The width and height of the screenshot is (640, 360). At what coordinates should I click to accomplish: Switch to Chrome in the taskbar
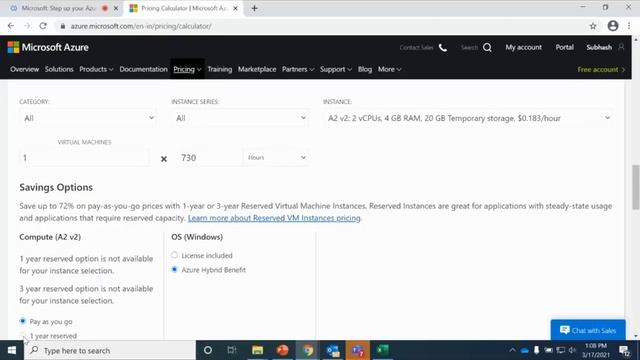[x=308, y=350]
